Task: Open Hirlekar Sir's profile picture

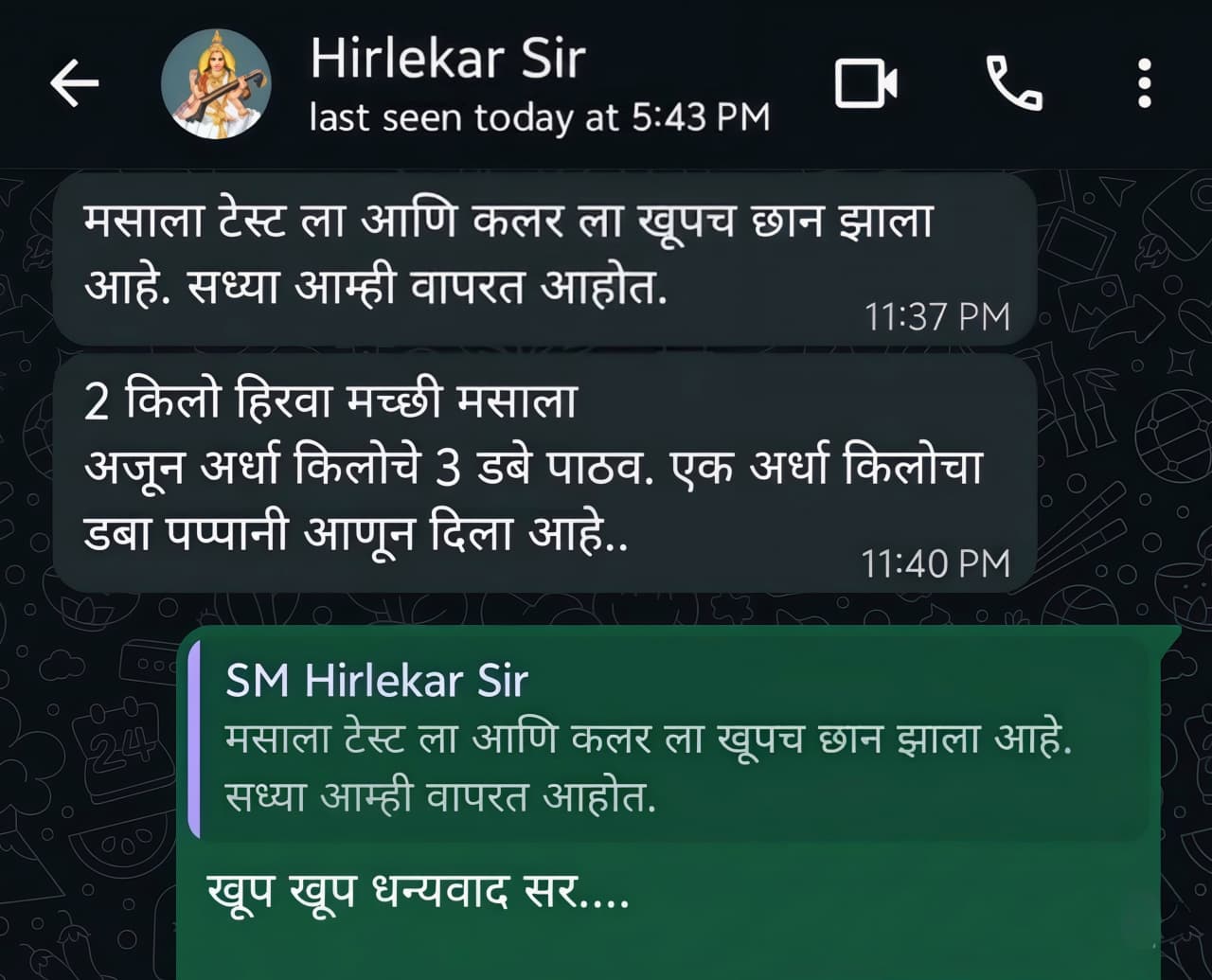Action: tap(216, 83)
